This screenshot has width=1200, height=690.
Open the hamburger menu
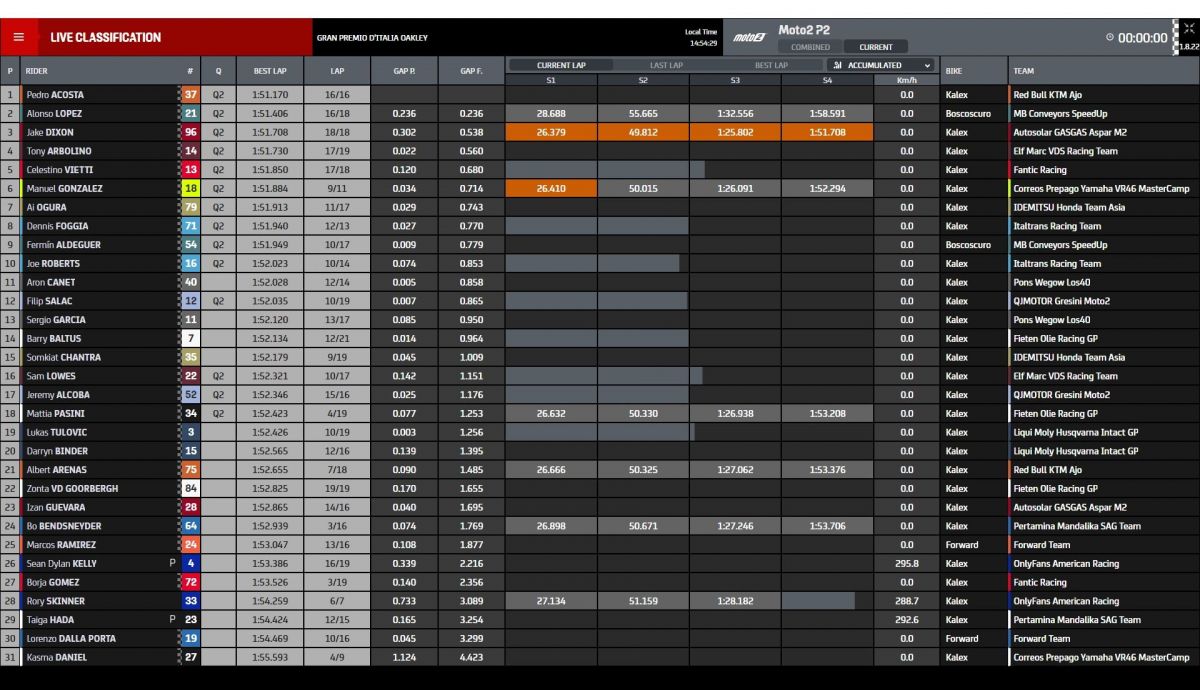(x=18, y=37)
